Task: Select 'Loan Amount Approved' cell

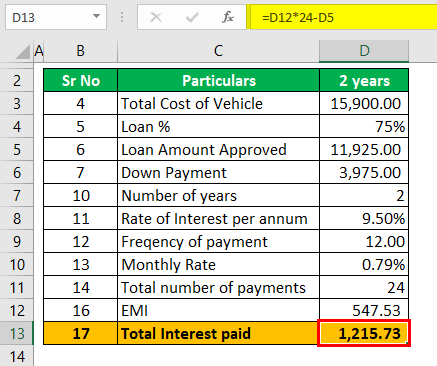Action: 219,149
